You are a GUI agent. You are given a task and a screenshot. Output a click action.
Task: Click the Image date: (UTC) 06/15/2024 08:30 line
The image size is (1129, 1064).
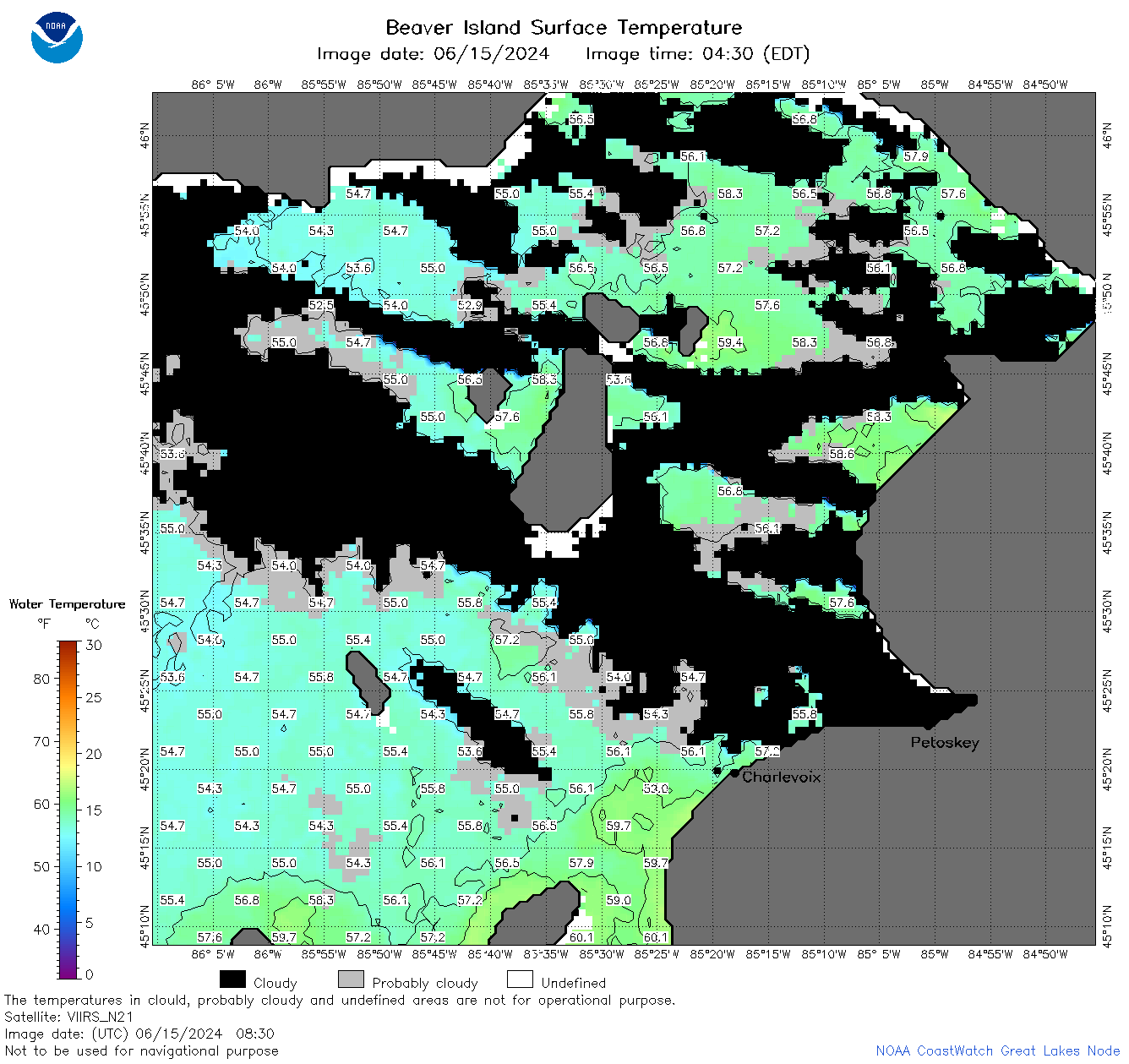[139, 1034]
